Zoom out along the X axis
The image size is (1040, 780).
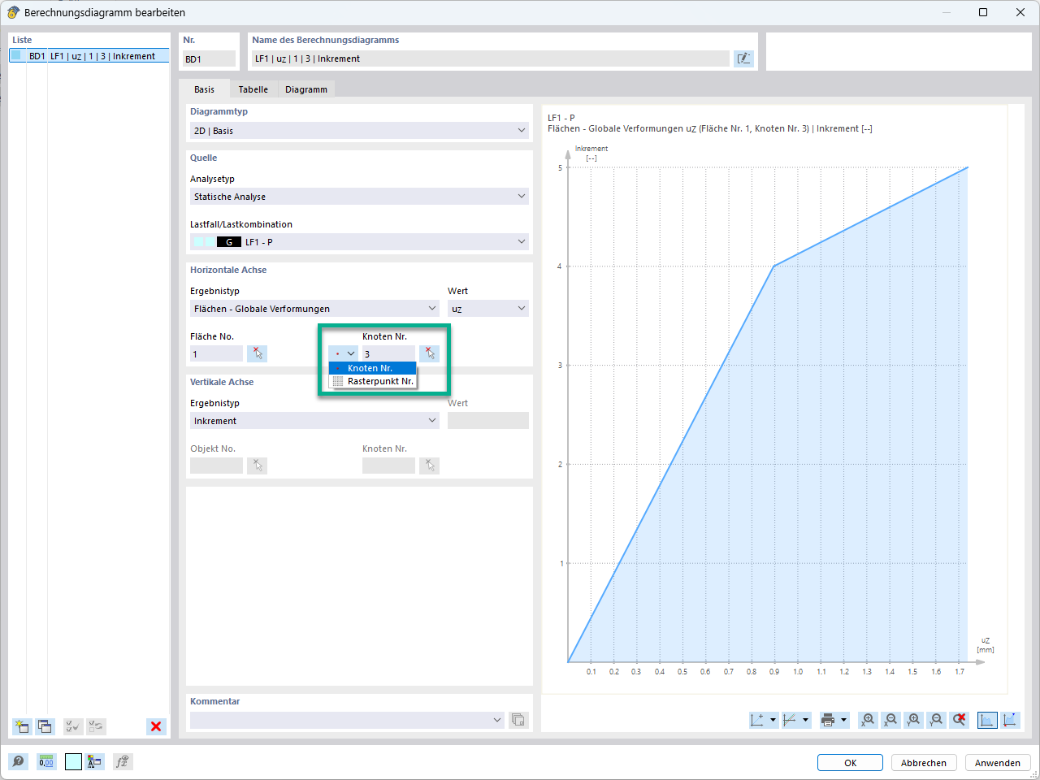pyautogui.click(x=891, y=720)
